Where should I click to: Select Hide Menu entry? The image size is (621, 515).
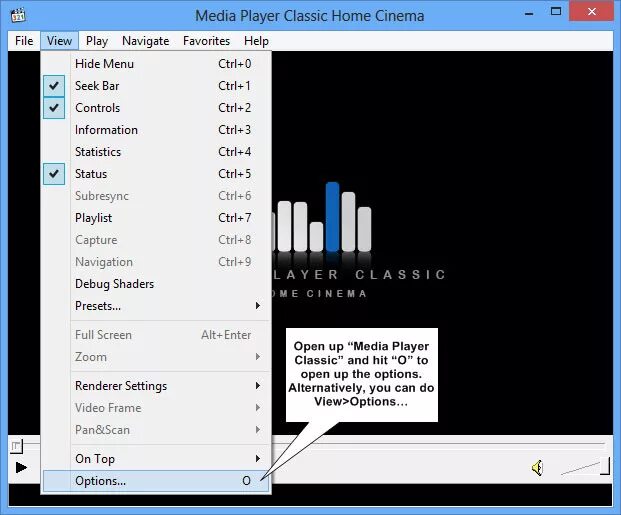(x=156, y=64)
